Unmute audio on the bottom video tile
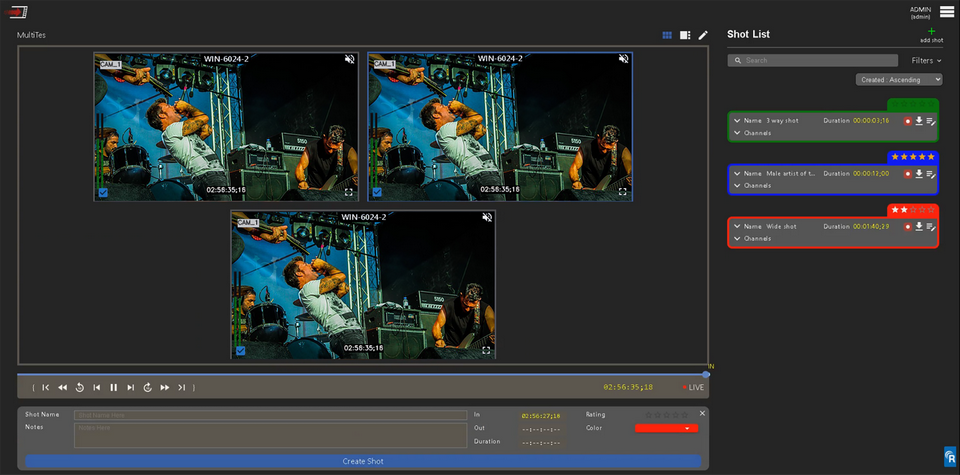This screenshot has width=960, height=475. click(487, 217)
